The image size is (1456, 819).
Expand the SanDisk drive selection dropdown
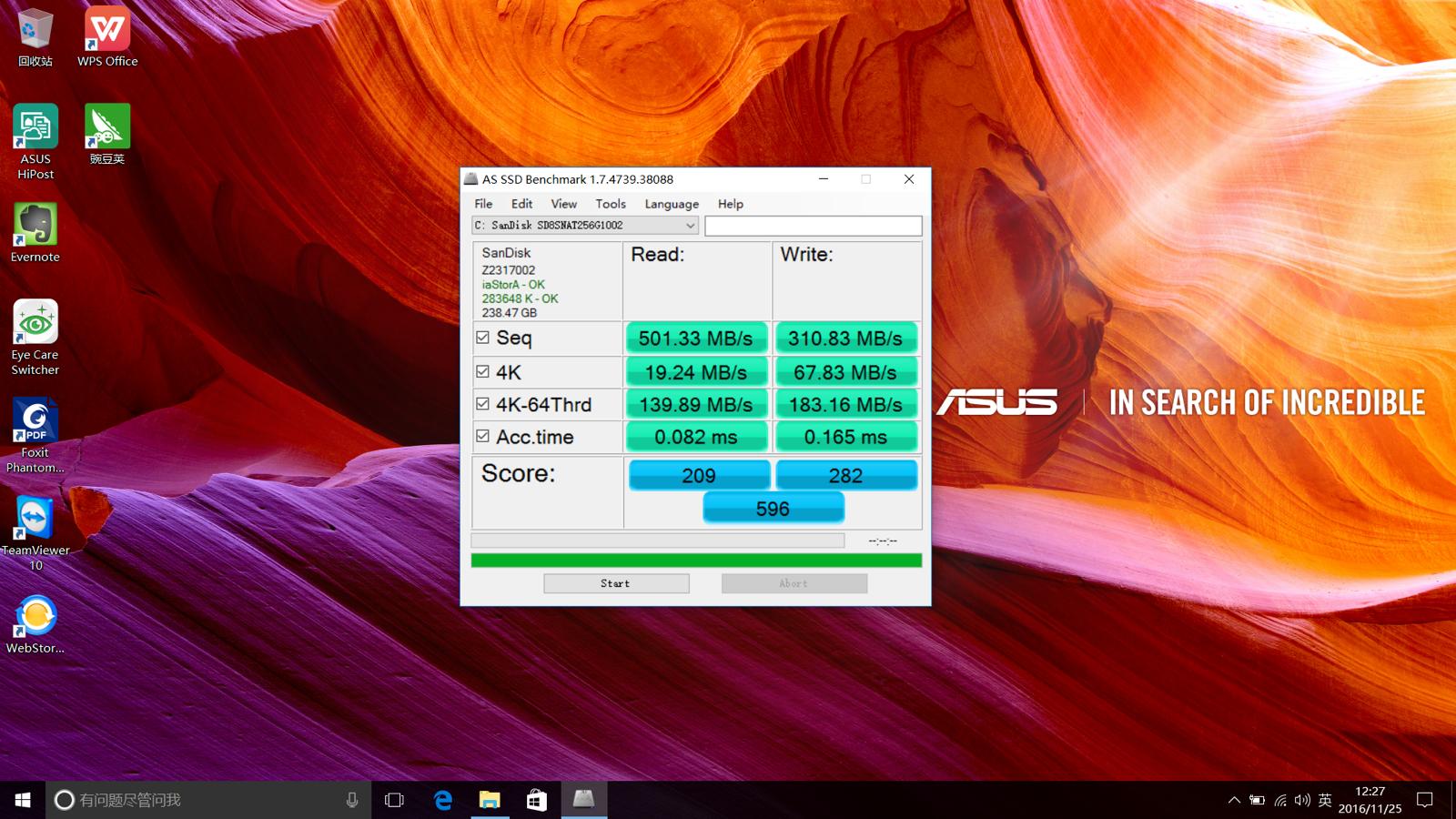(x=690, y=226)
